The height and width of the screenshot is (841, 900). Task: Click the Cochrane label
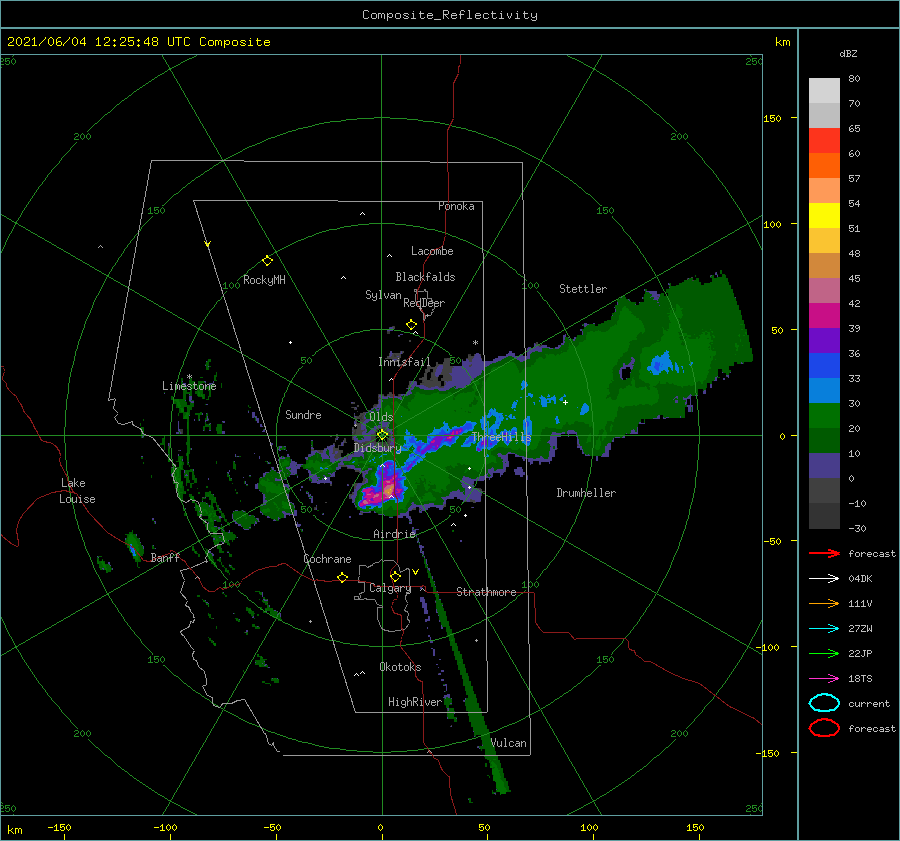[327, 559]
